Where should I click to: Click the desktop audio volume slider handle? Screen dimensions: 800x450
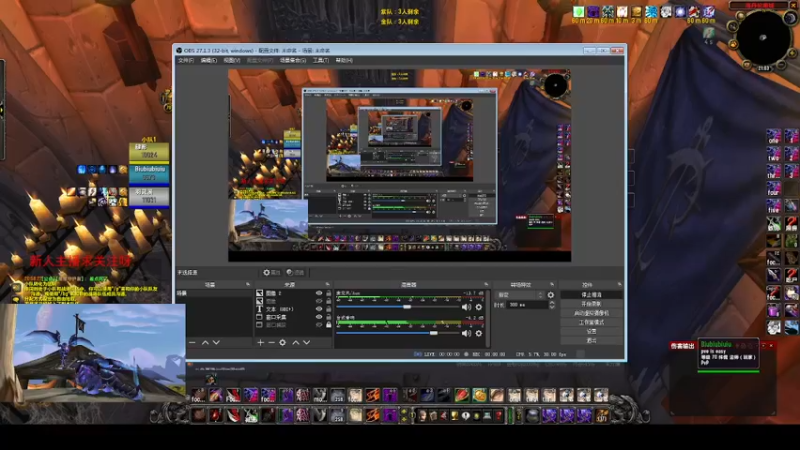click(x=433, y=333)
